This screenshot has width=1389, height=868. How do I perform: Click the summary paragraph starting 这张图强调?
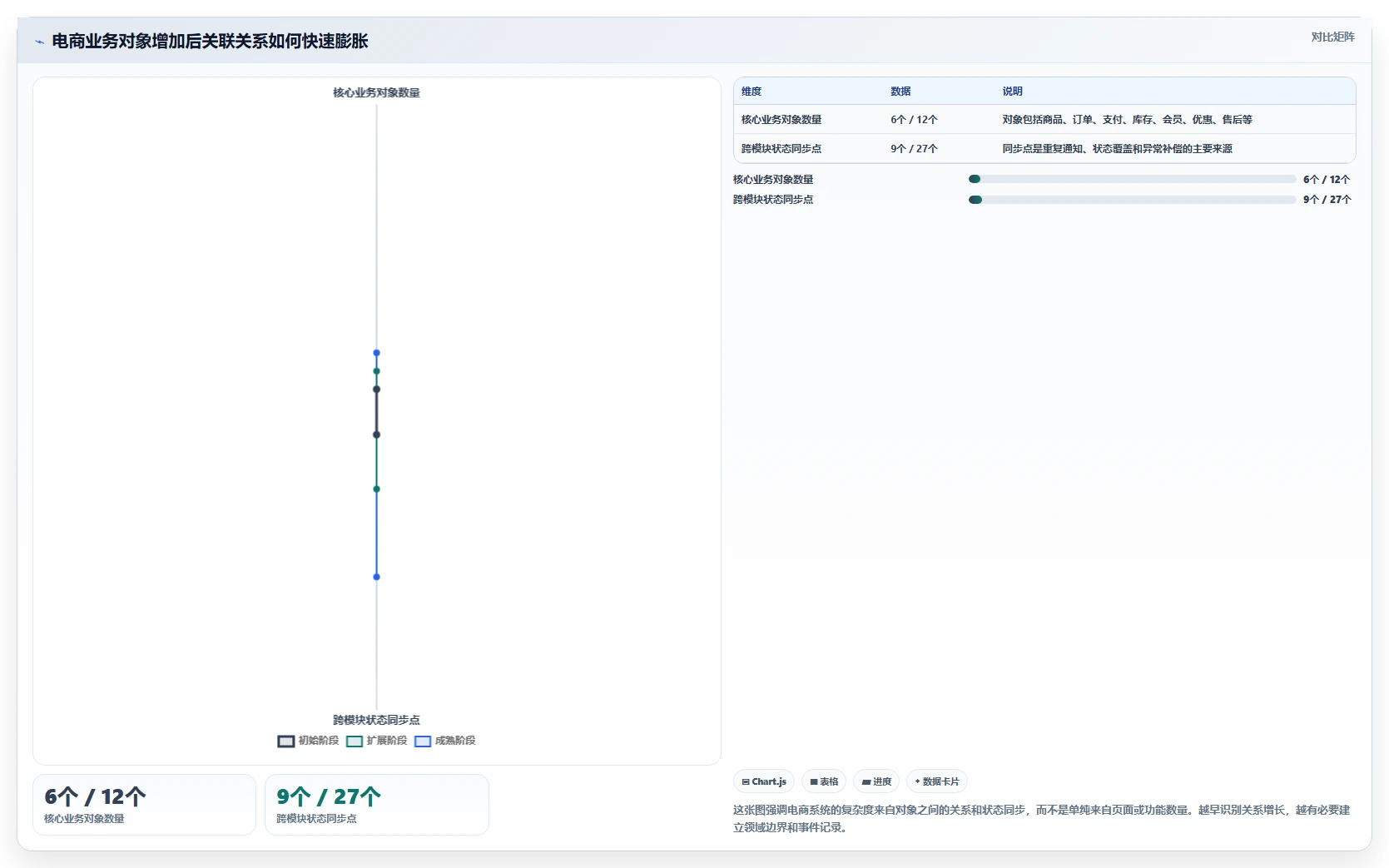click(x=1041, y=819)
